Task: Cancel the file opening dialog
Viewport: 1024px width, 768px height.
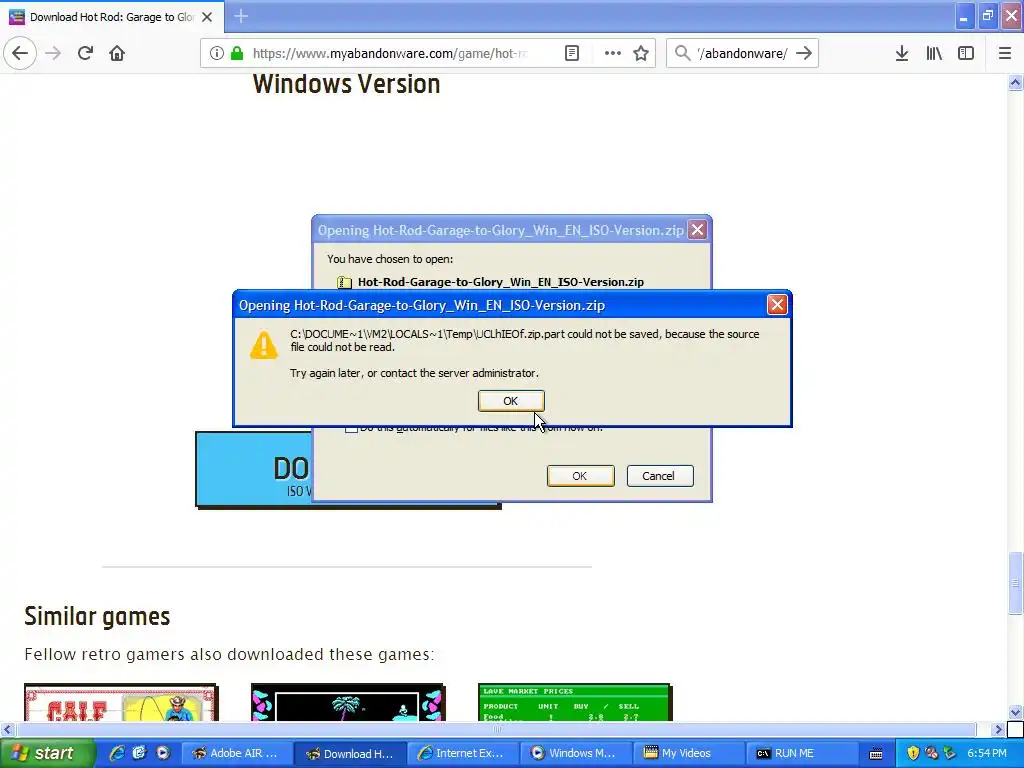Action: tap(659, 476)
